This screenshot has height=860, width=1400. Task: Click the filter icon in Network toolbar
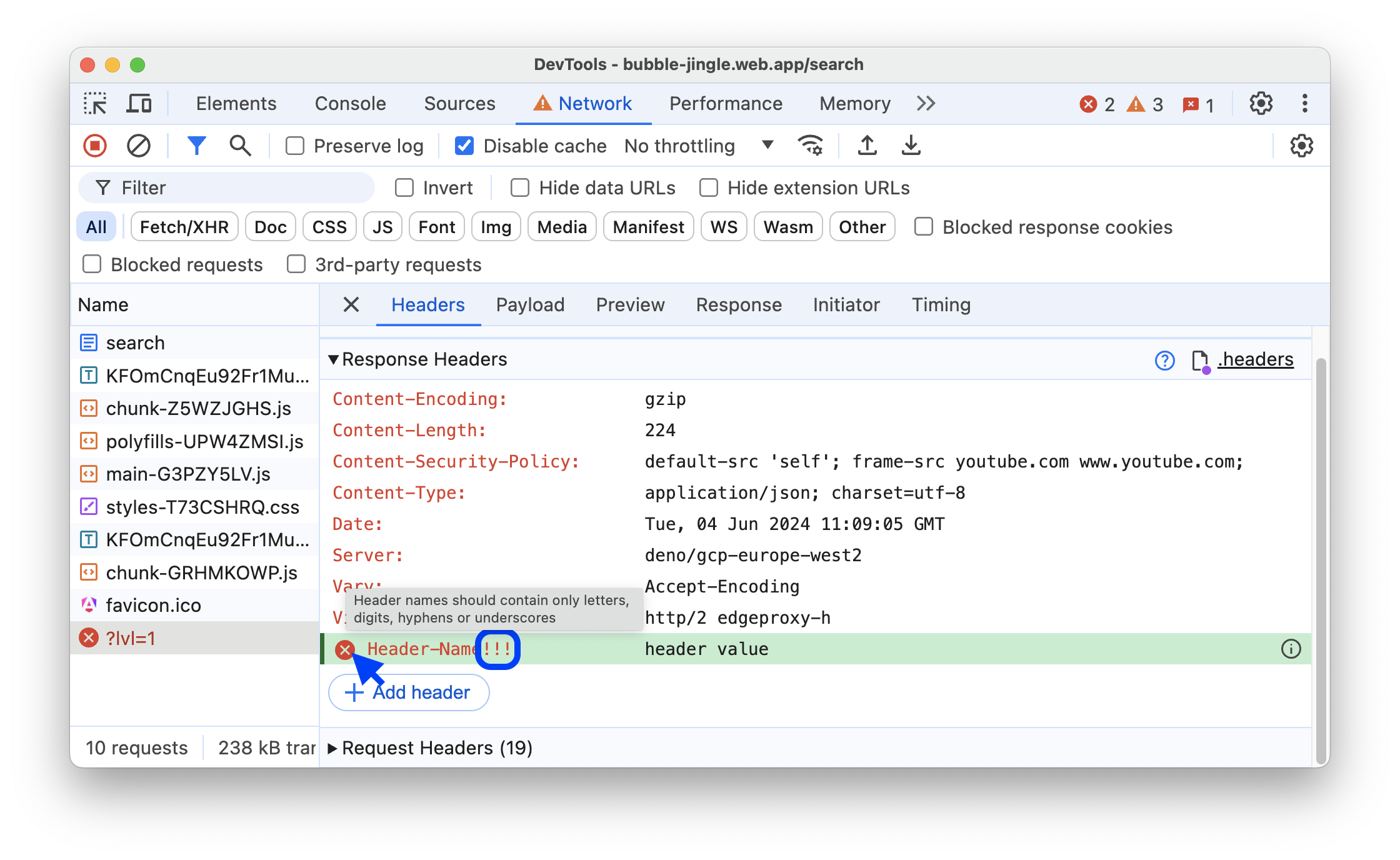(196, 146)
